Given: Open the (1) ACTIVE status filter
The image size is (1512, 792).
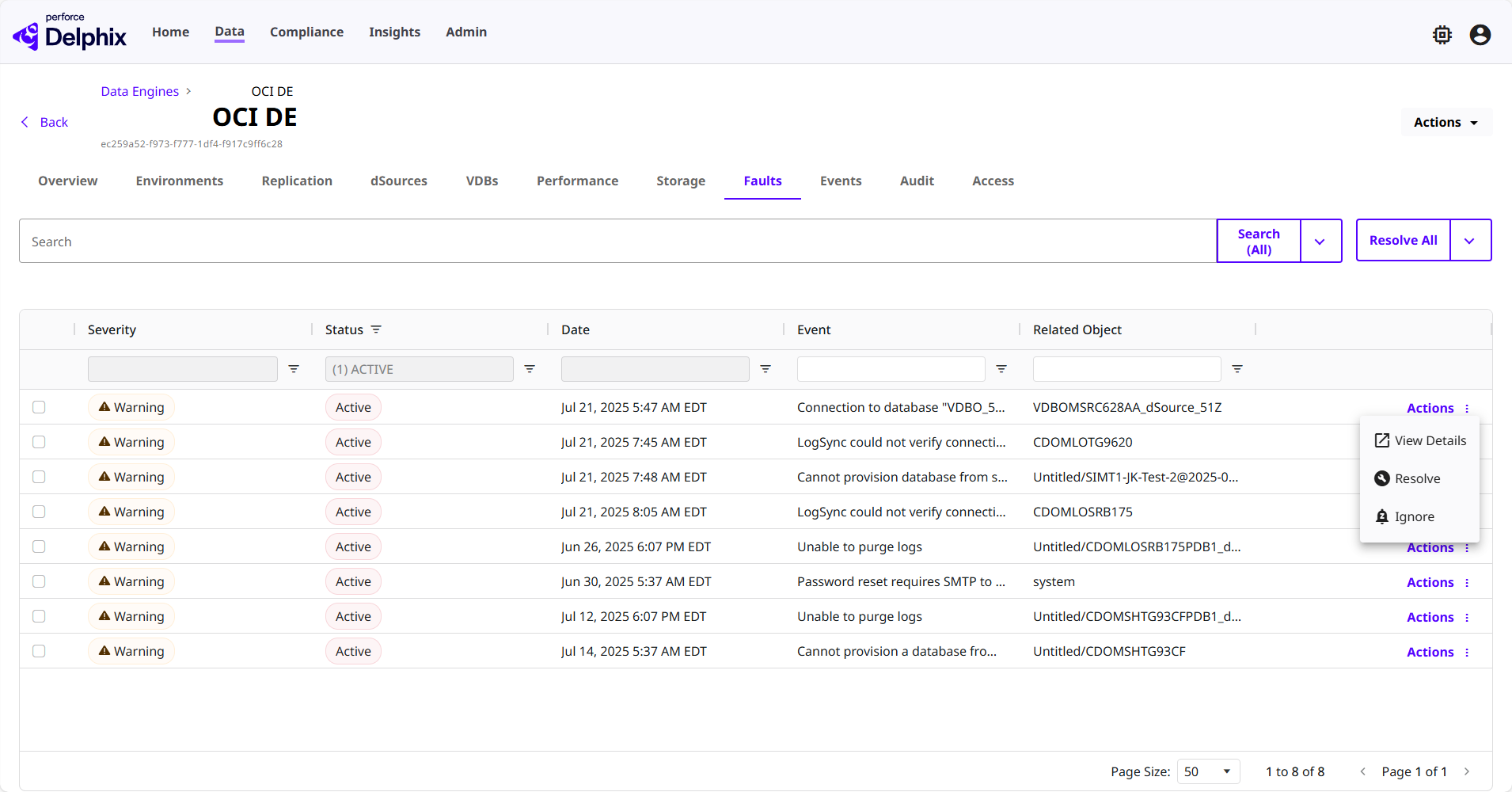Looking at the screenshot, I should (420, 369).
